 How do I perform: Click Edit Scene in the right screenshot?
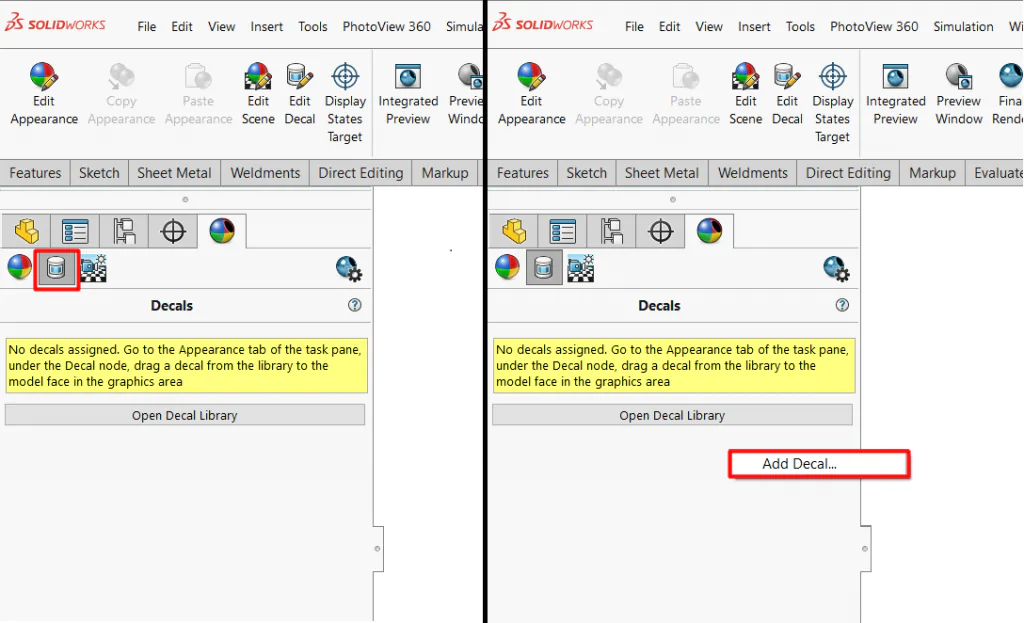click(745, 93)
